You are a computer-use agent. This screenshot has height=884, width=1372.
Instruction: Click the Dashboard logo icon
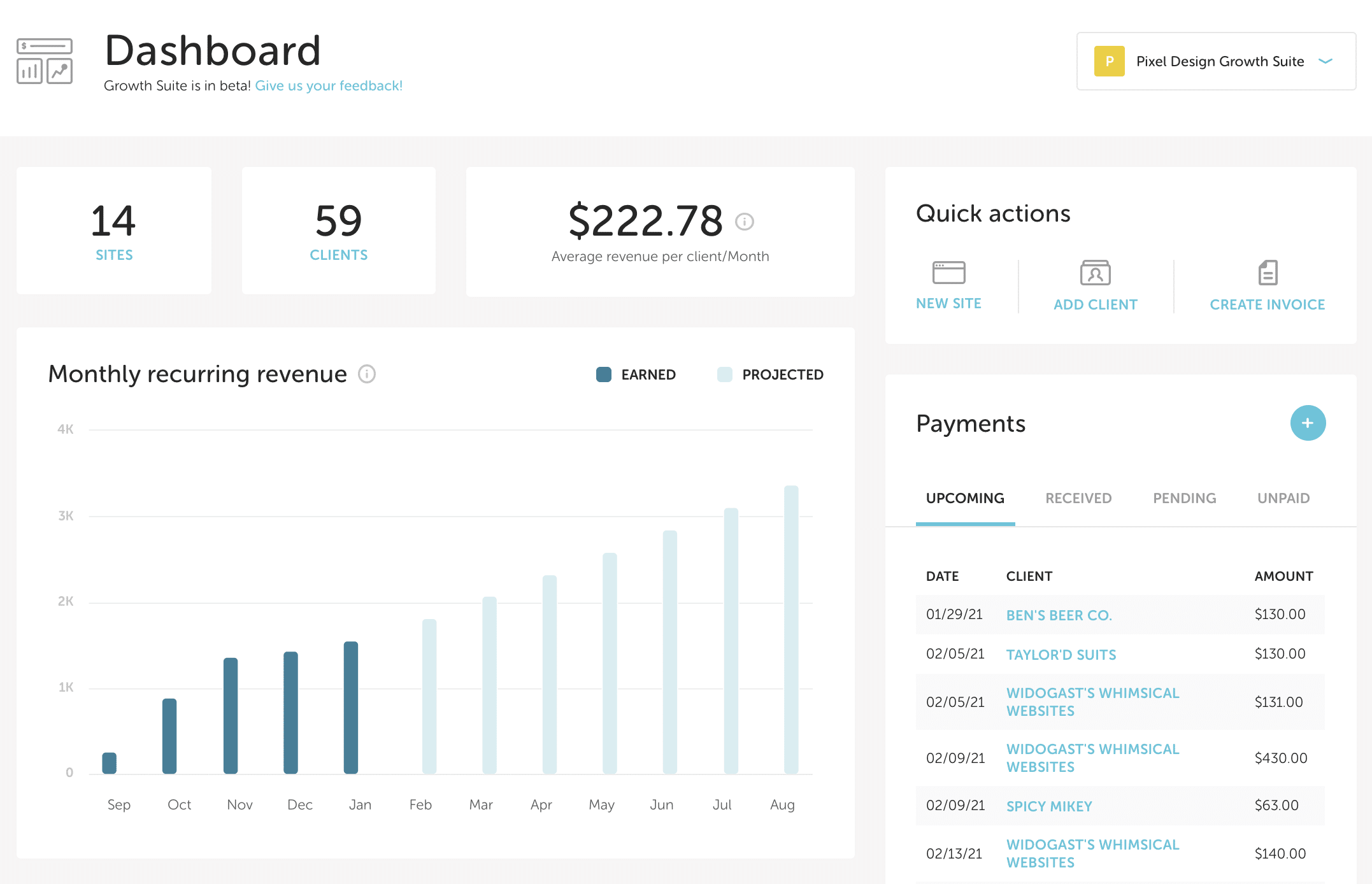point(45,61)
